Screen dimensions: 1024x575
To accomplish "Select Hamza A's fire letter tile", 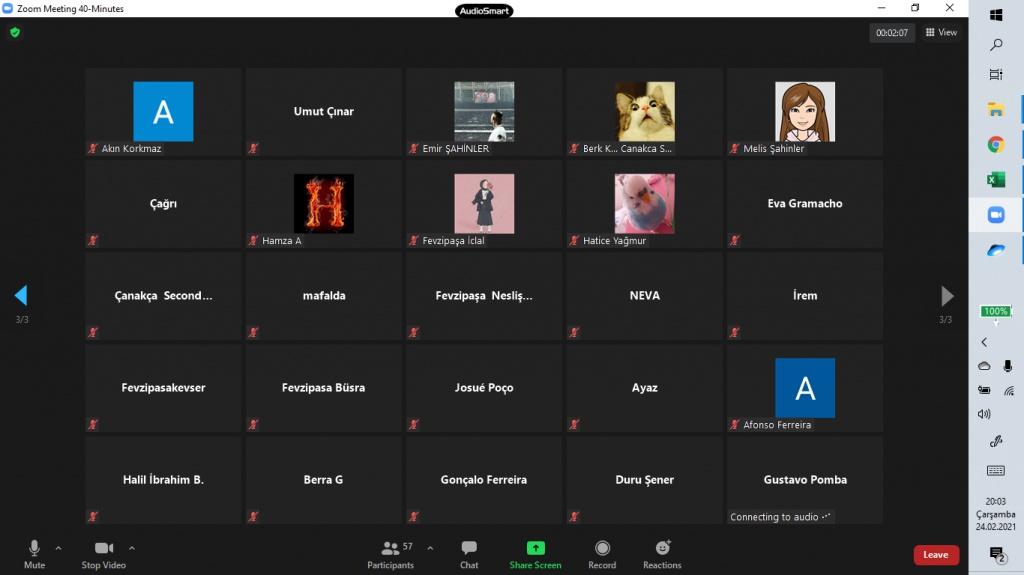I will pyautogui.click(x=323, y=204).
